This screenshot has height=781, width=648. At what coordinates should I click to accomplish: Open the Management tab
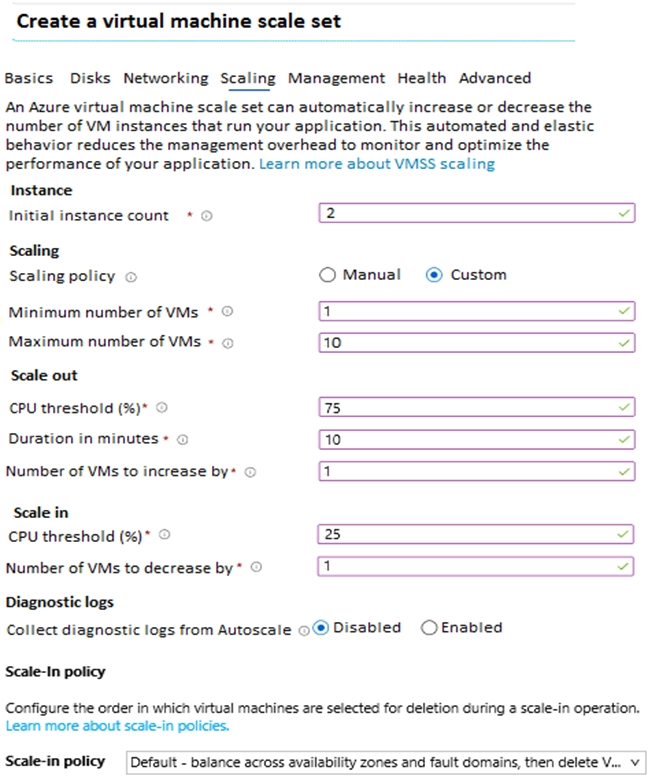(336, 78)
